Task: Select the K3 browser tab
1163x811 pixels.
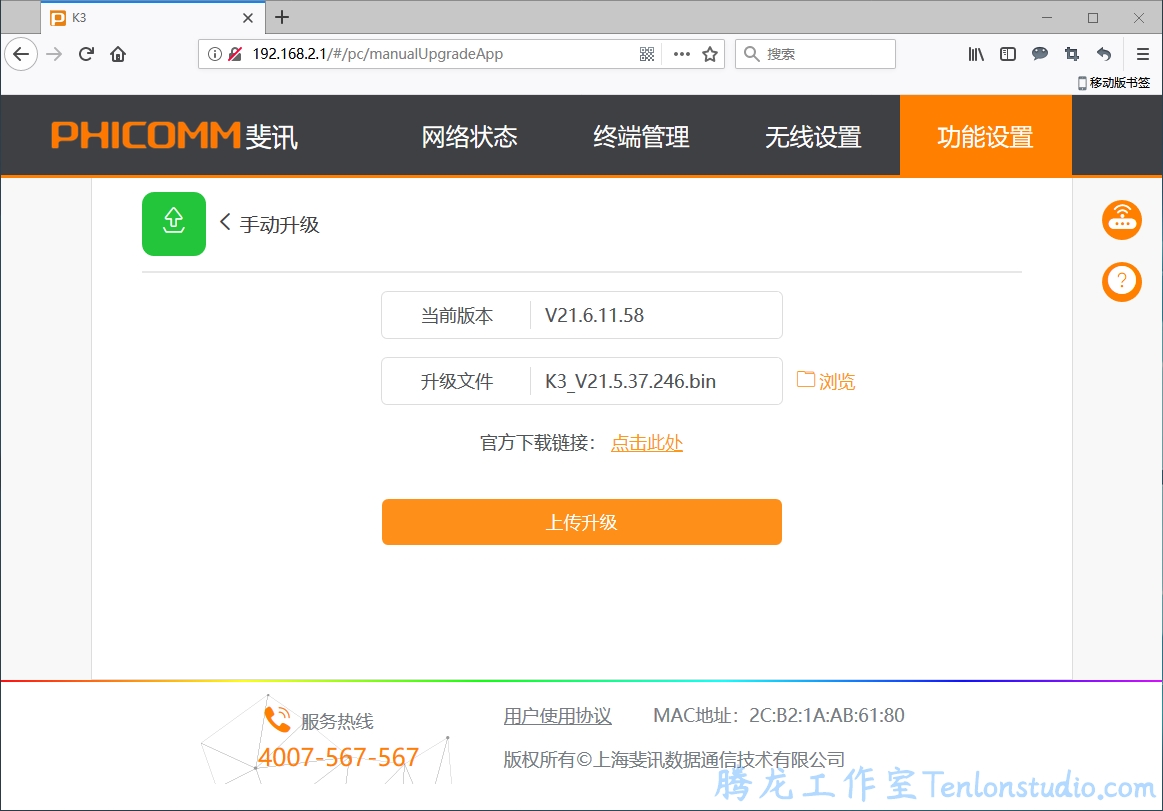Action: (153, 18)
